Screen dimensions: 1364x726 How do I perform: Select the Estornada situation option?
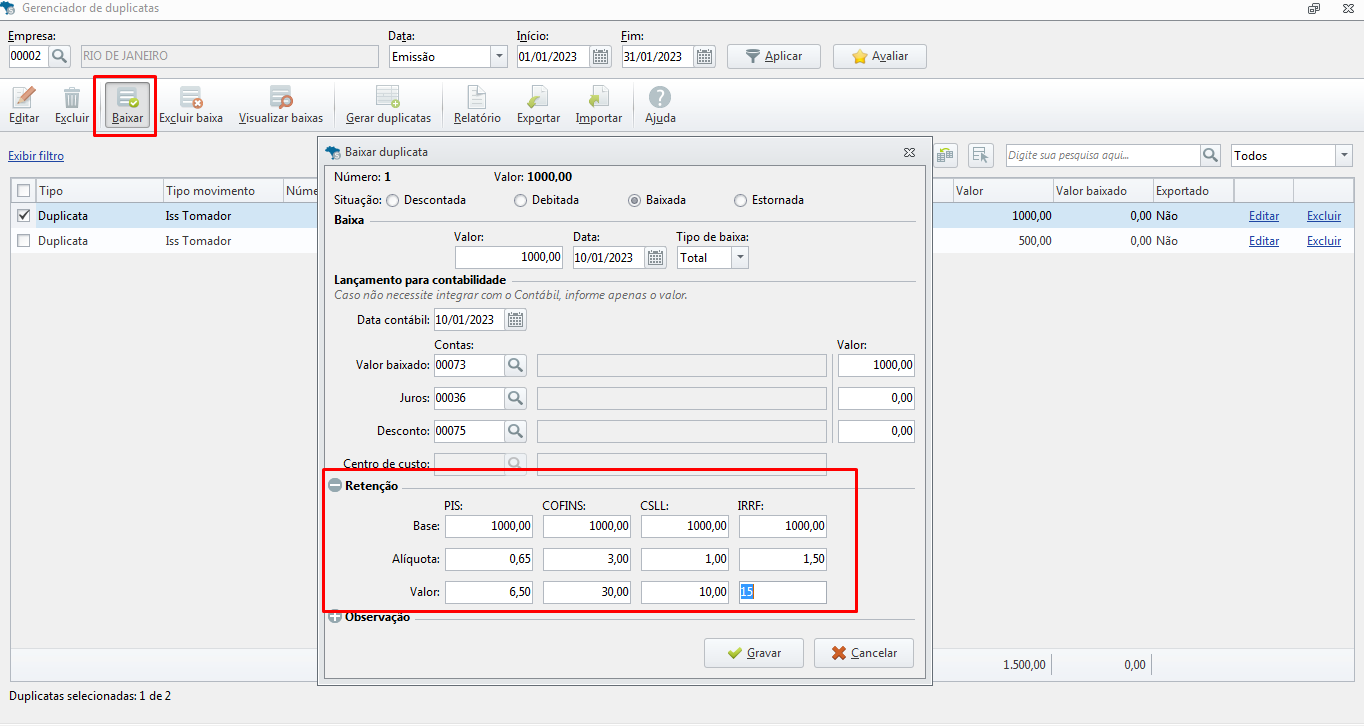pyautogui.click(x=740, y=200)
